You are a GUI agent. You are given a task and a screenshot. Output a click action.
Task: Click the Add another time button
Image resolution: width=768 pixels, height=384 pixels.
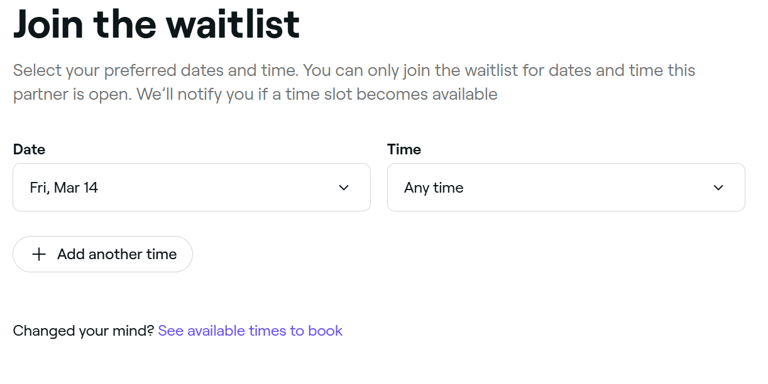103,254
